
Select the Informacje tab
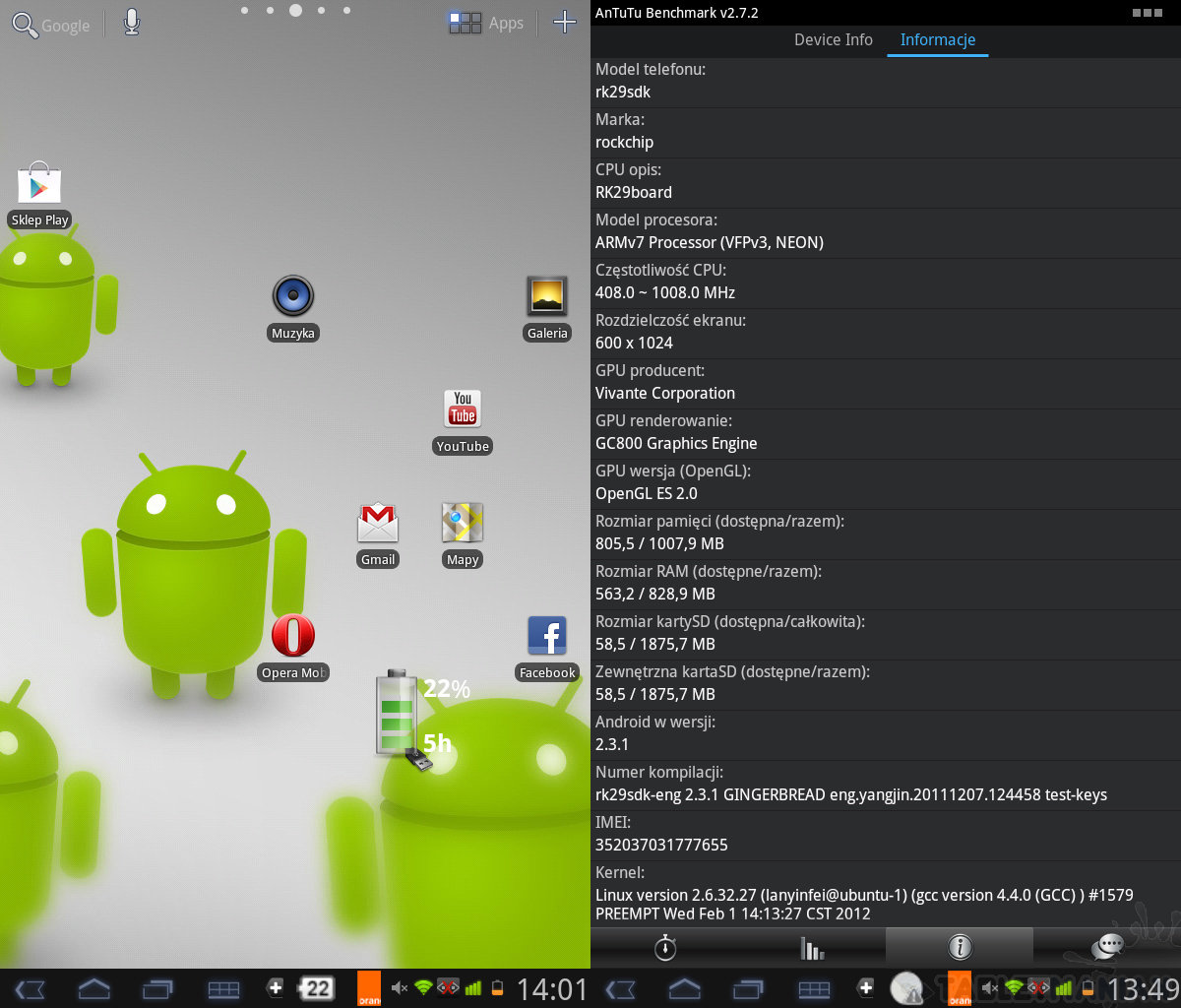pyautogui.click(x=937, y=39)
